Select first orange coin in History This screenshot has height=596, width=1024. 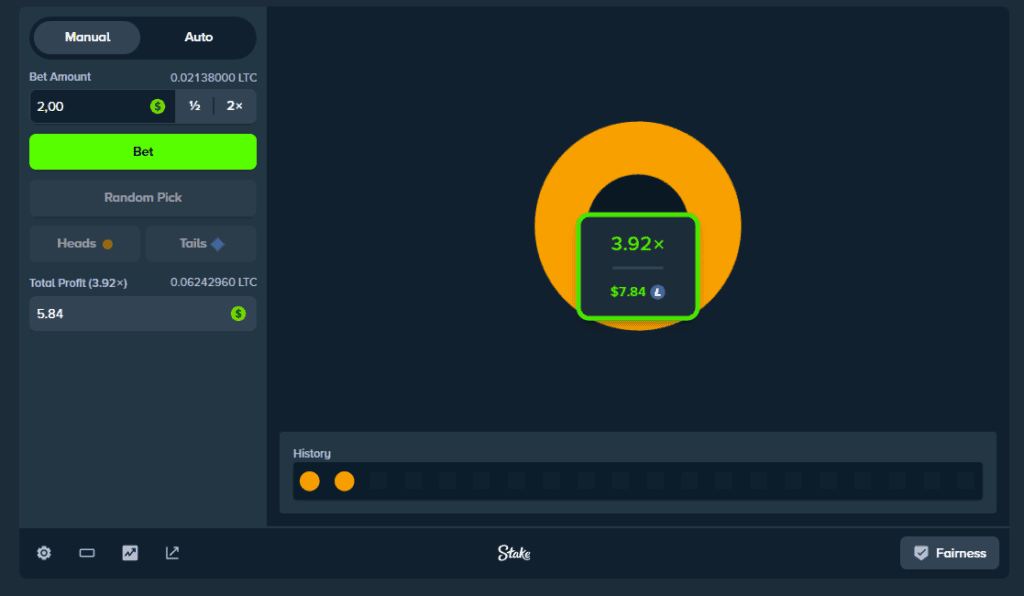(x=310, y=481)
